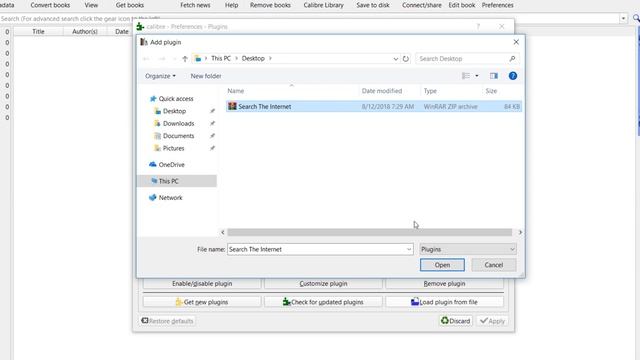
Task: Sort calibre book list by Title
Action: tap(38, 31)
